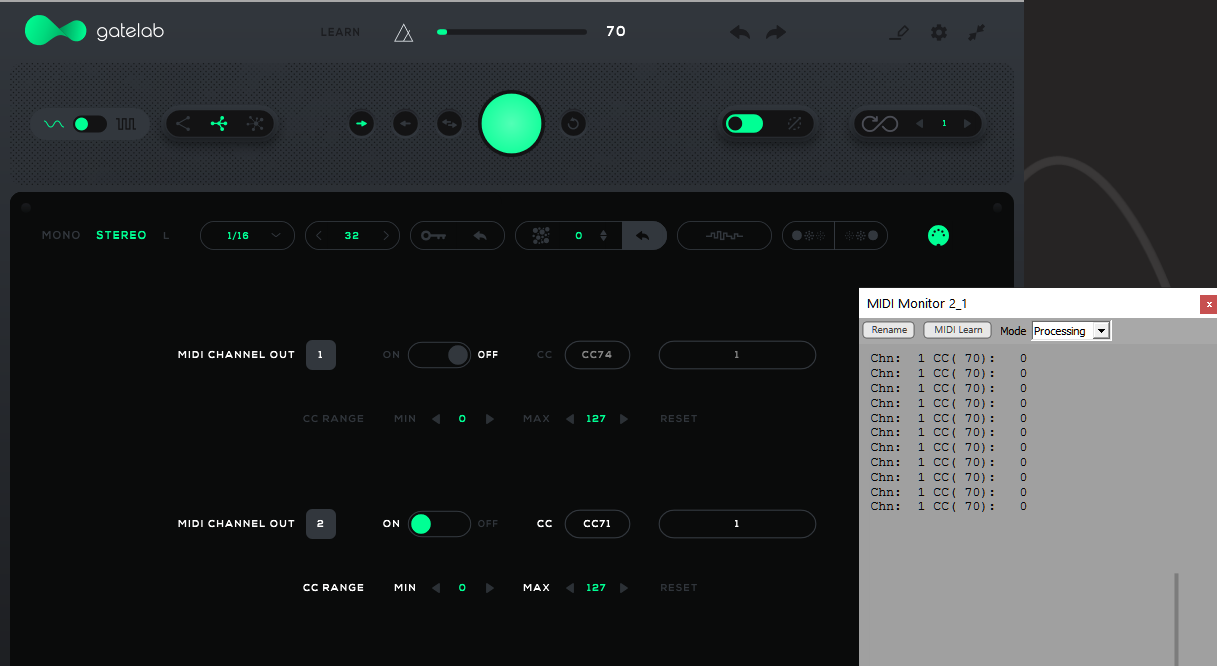This screenshot has height=666, width=1217.
Task: Increase the loop count right arrow
Action: click(967, 124)
